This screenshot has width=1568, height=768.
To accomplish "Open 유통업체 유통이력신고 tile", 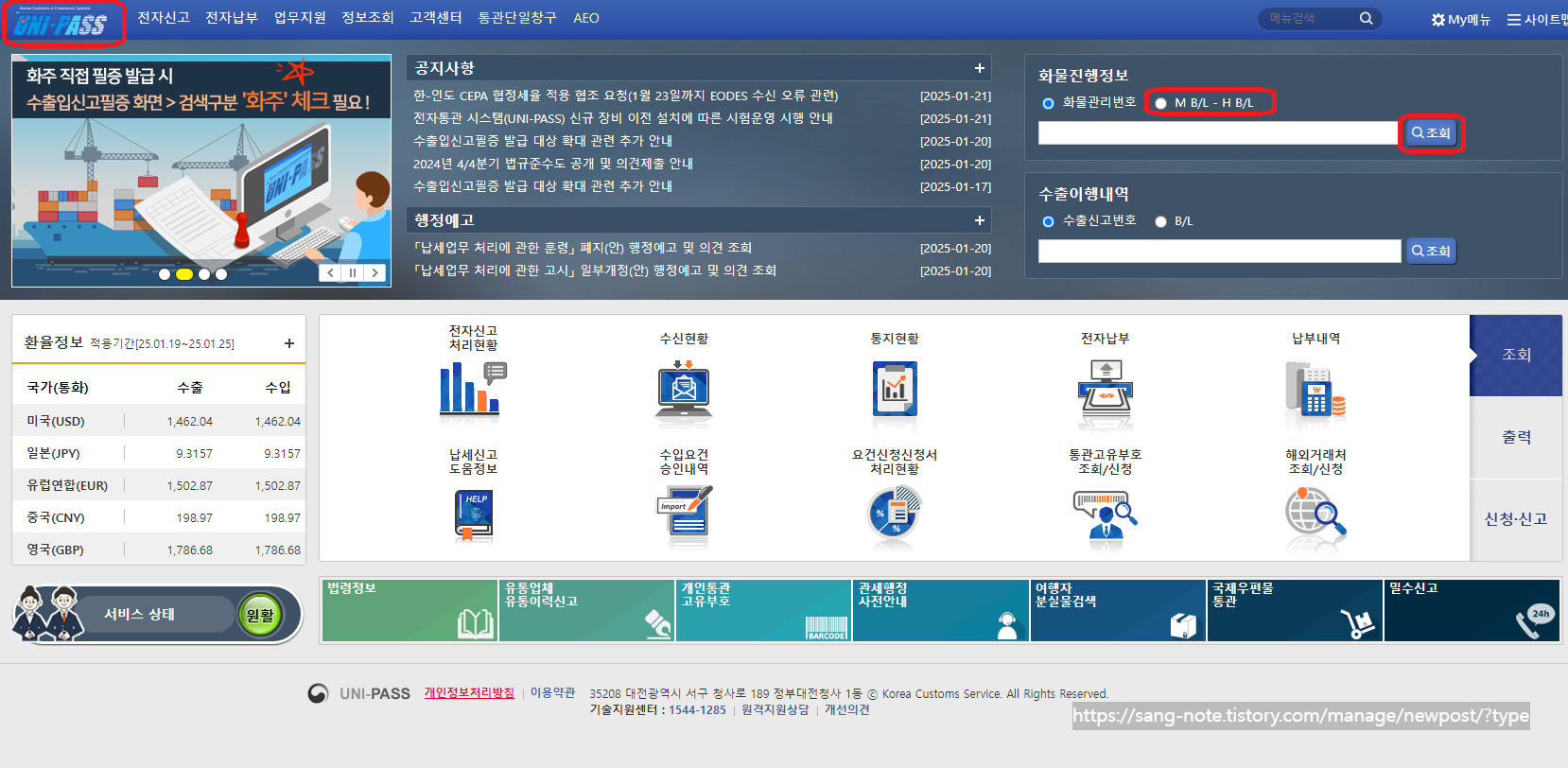I will [x=586, y=610].
